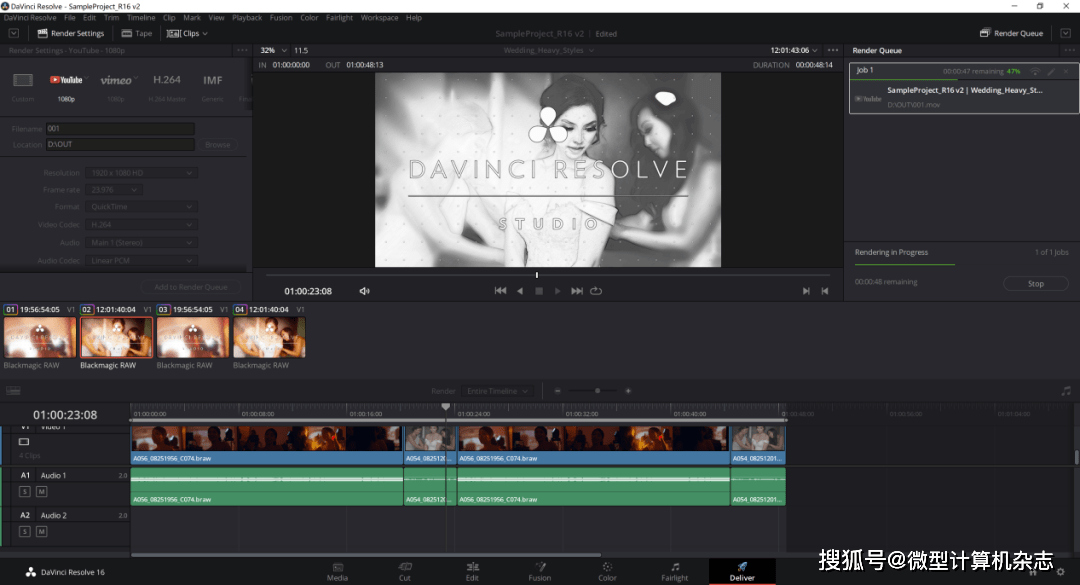The image size is (1080, 585).
Task: Open the Render Entire Timeline dropdown
Action: 497,391
